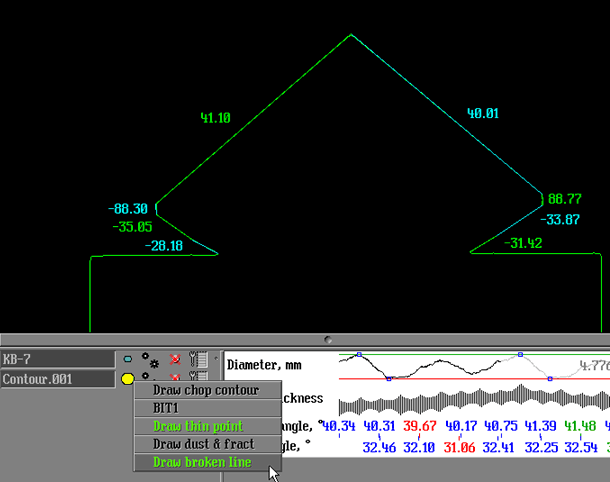610x482 pixels.
Task: Select 'Draw chop contour' in popup menu
Action: click(x=205, y=390)
